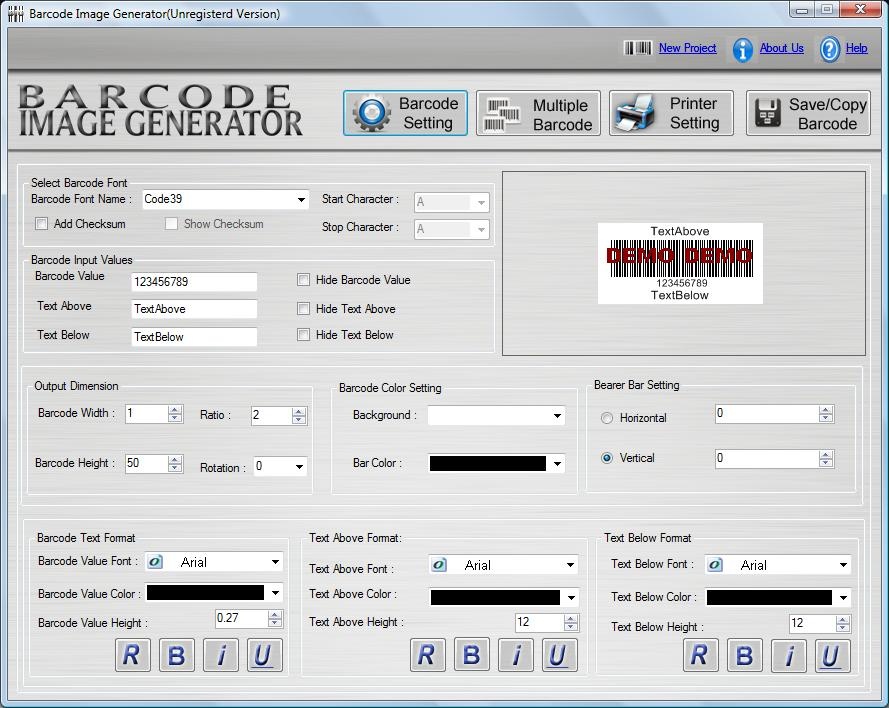
Task: Open the Printer Setting tab
Action: point(671,114)
